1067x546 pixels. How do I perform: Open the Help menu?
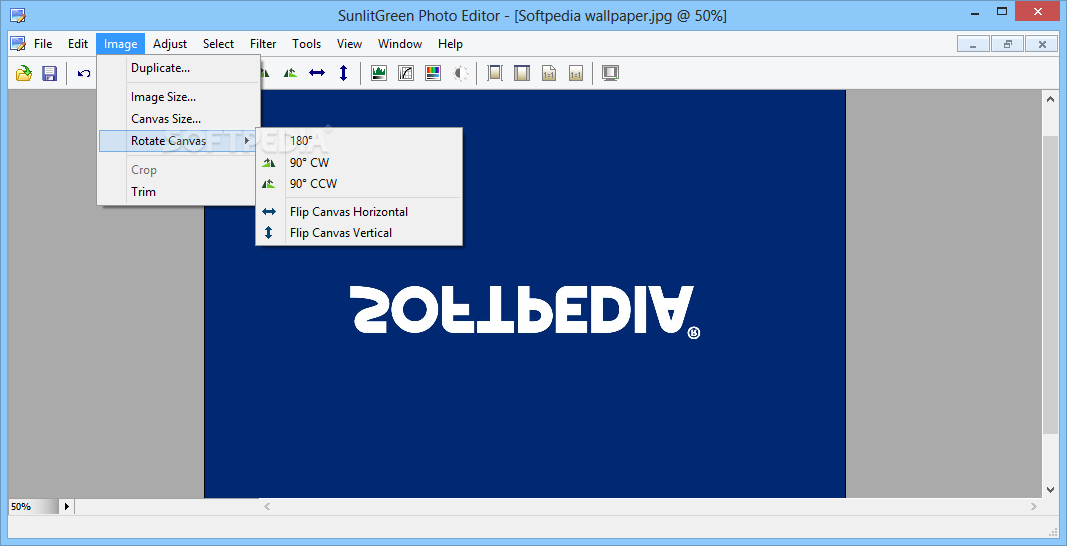click(450, 44)
